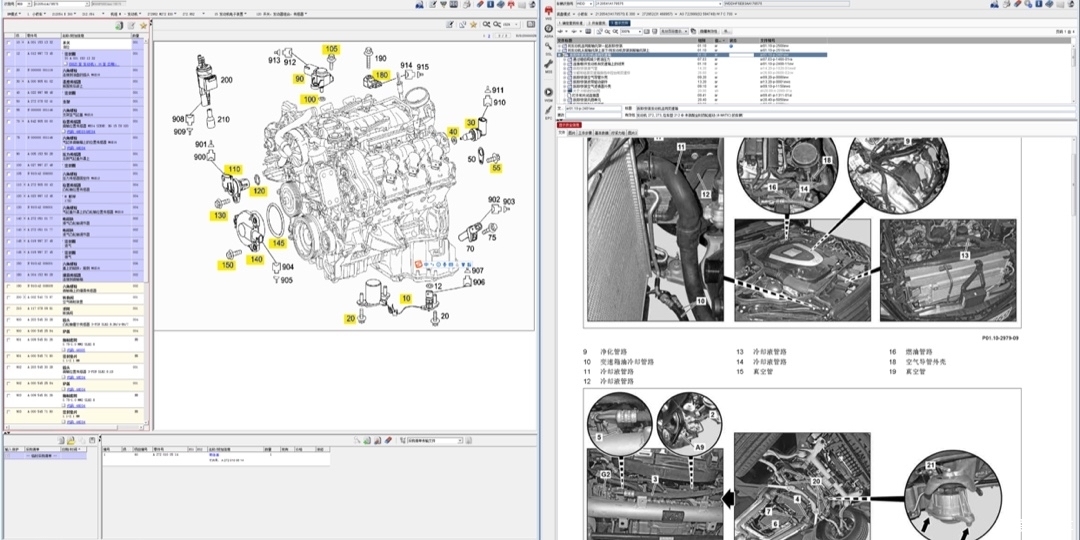Select the highlighted WIS step tab 3 显示文档
1080x540 pixels.
click(619, 23)
